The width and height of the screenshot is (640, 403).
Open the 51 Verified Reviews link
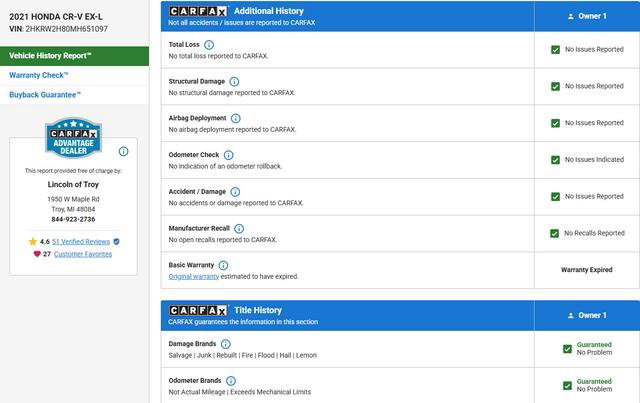(81, 242)
